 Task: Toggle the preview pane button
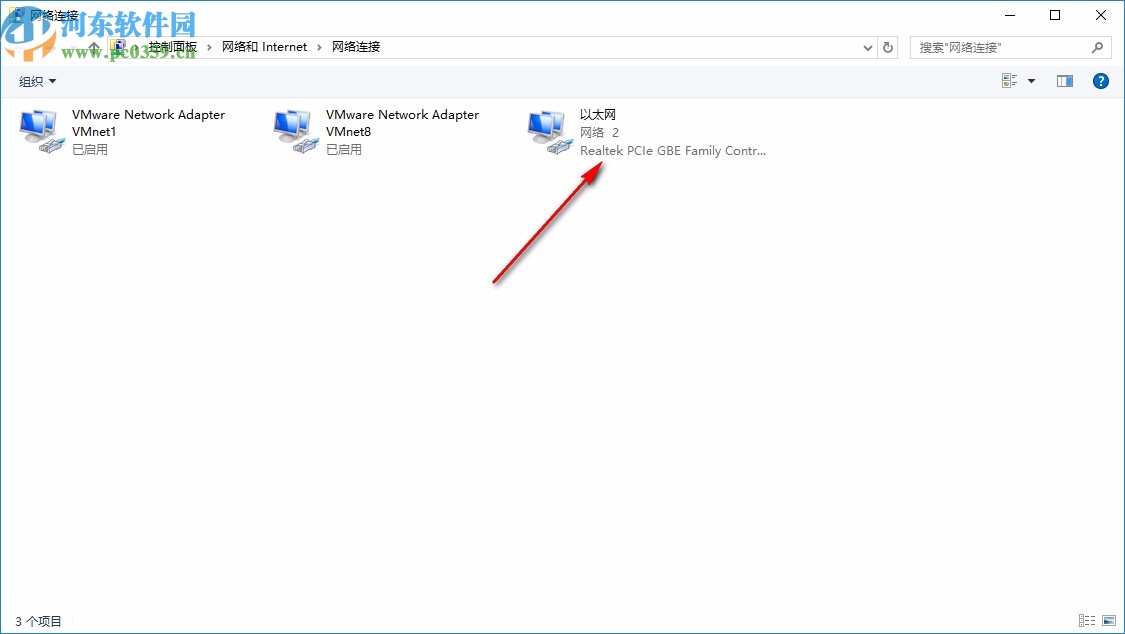[1065, 81]
